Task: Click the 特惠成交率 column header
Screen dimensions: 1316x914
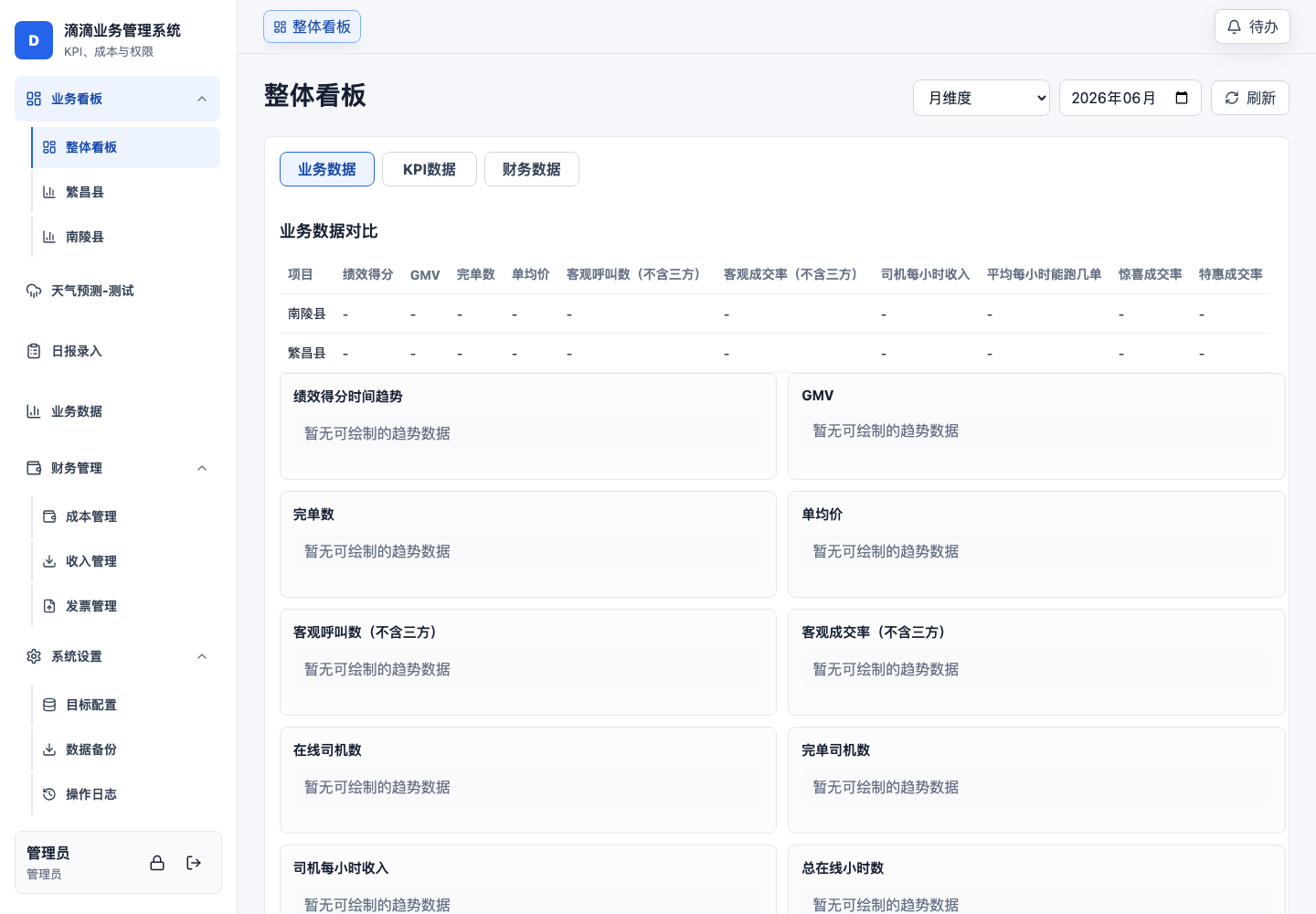Action: point(1231,274)
